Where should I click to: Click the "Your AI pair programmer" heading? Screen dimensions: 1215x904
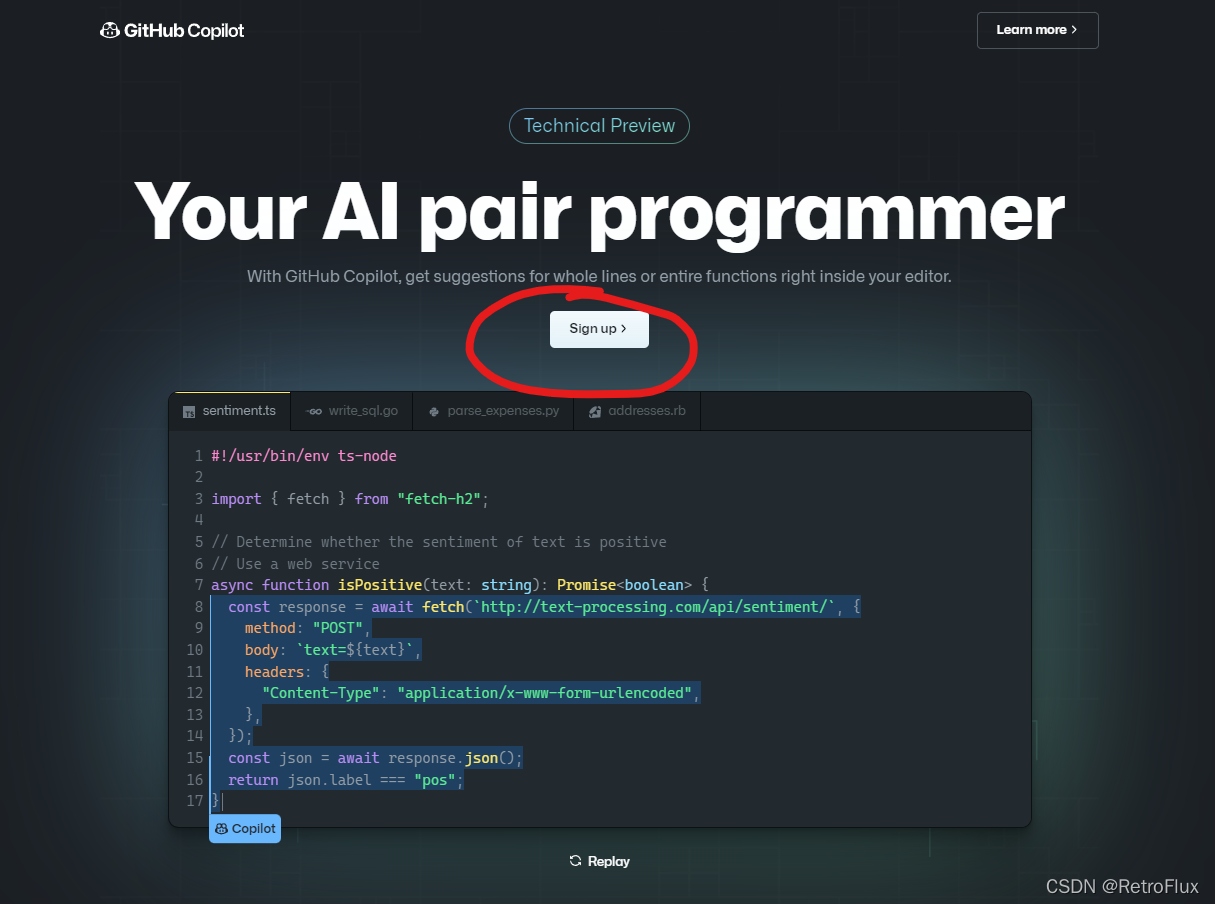[x=599, y=212]
